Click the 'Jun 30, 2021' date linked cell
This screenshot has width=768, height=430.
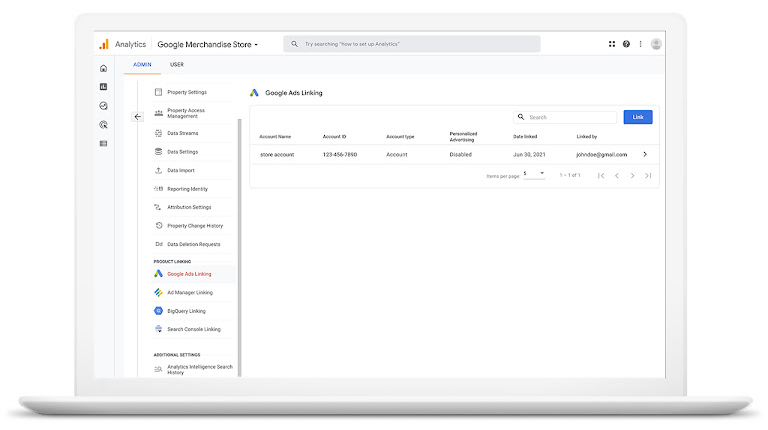(529, 155)
